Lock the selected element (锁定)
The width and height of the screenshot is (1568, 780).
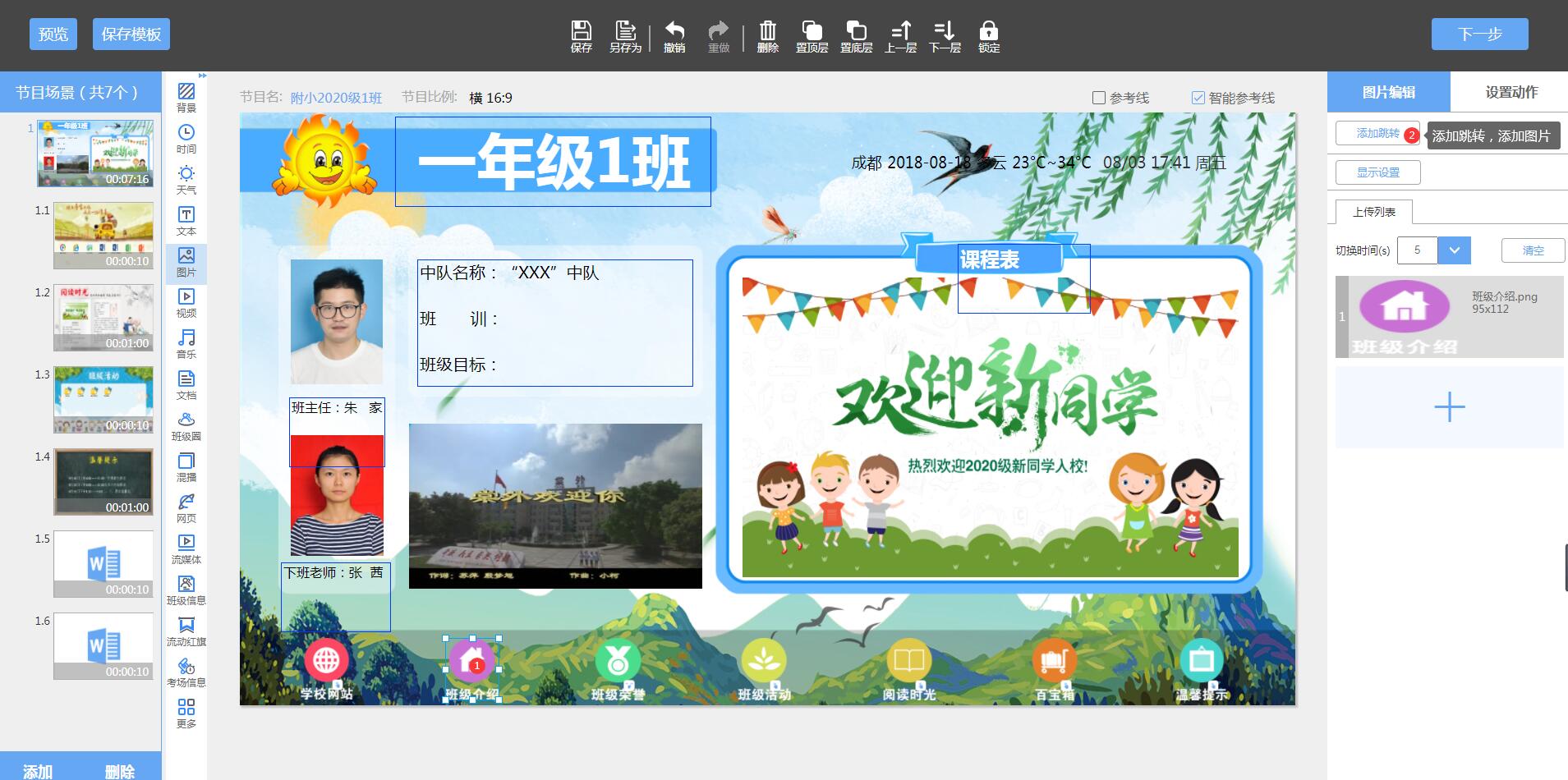(x=989, y=36)
